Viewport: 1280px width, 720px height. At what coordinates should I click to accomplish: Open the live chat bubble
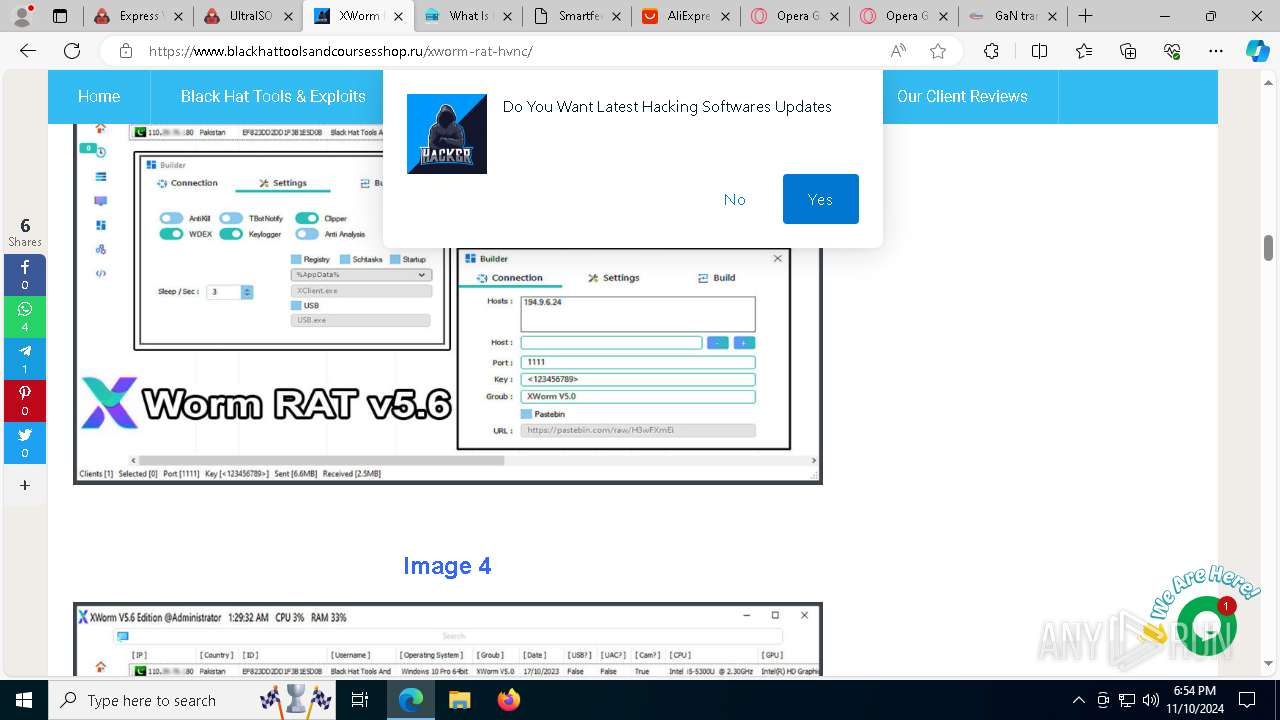pos(1207,626)
